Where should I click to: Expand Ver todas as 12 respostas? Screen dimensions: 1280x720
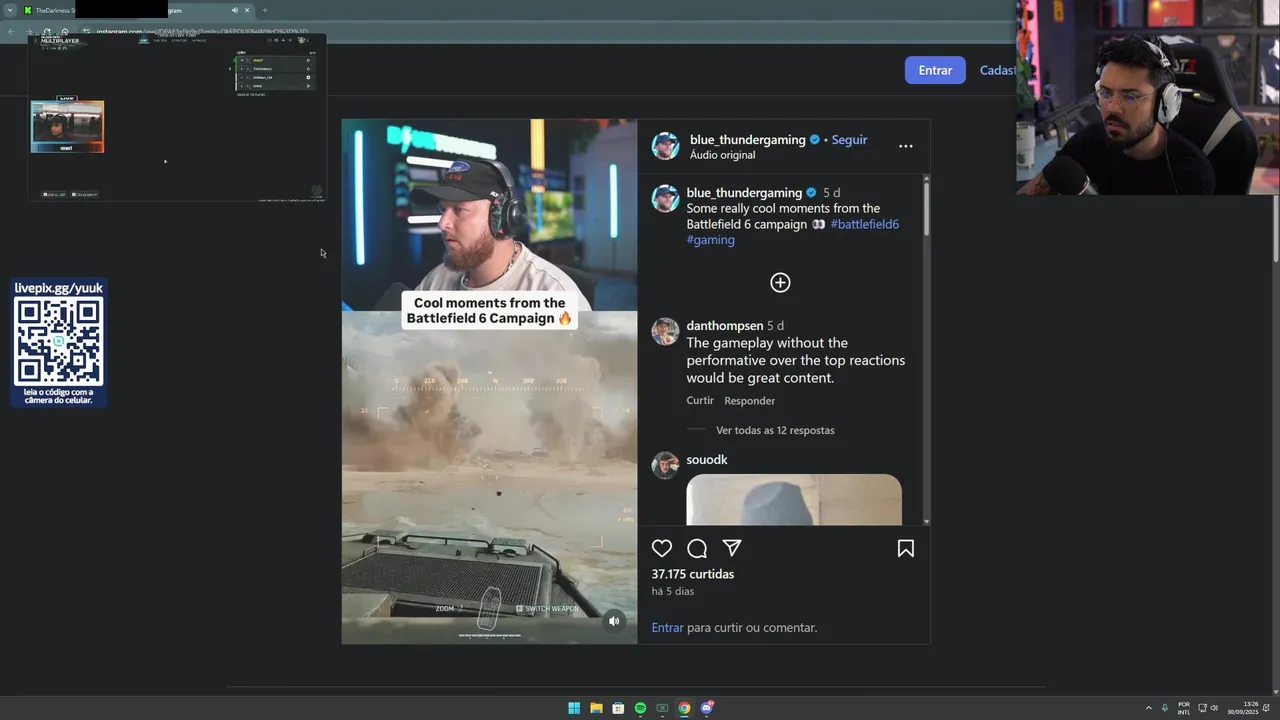(775, 430)
